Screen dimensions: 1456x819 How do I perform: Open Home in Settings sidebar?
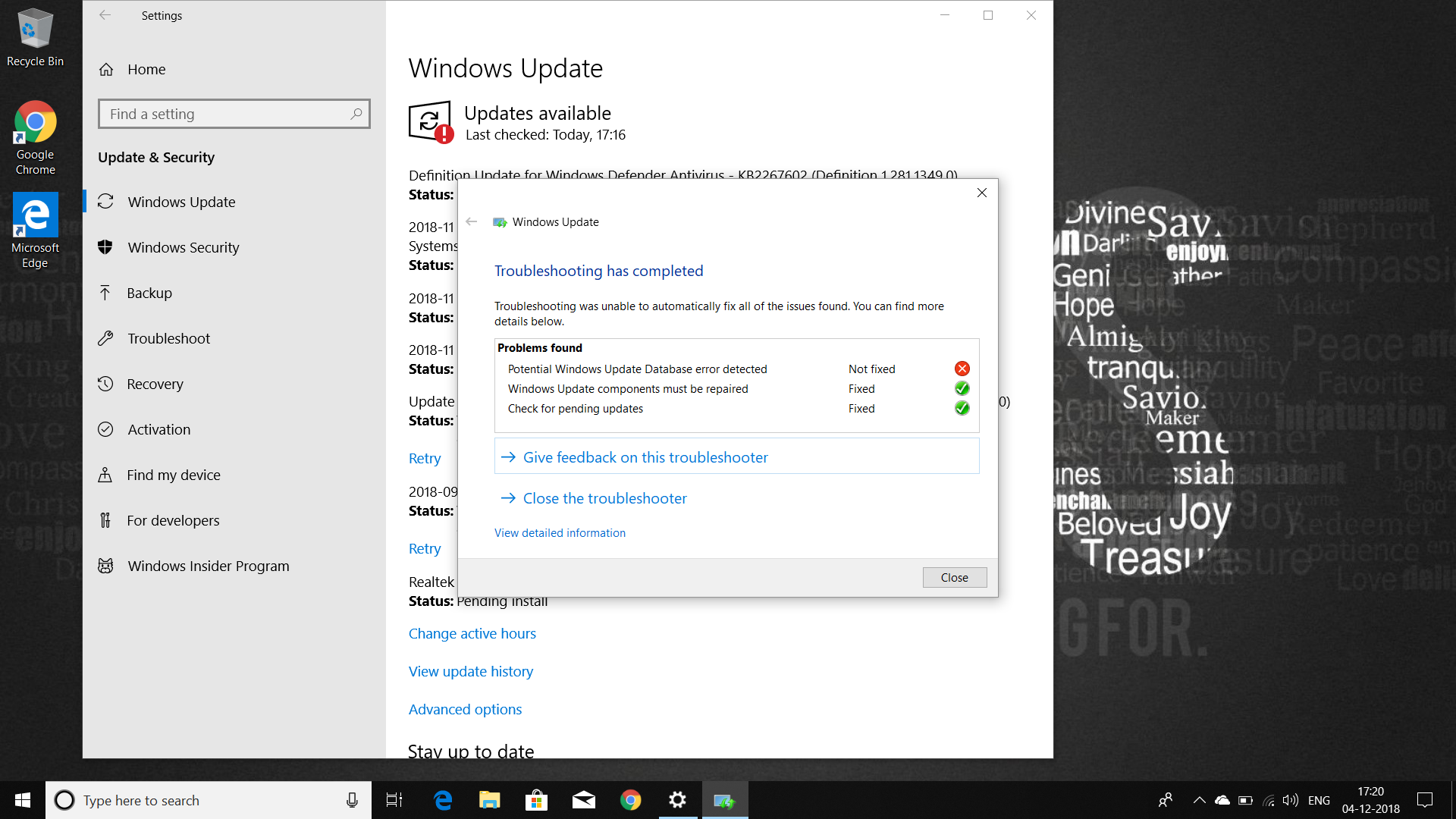(x=146, y=69)
